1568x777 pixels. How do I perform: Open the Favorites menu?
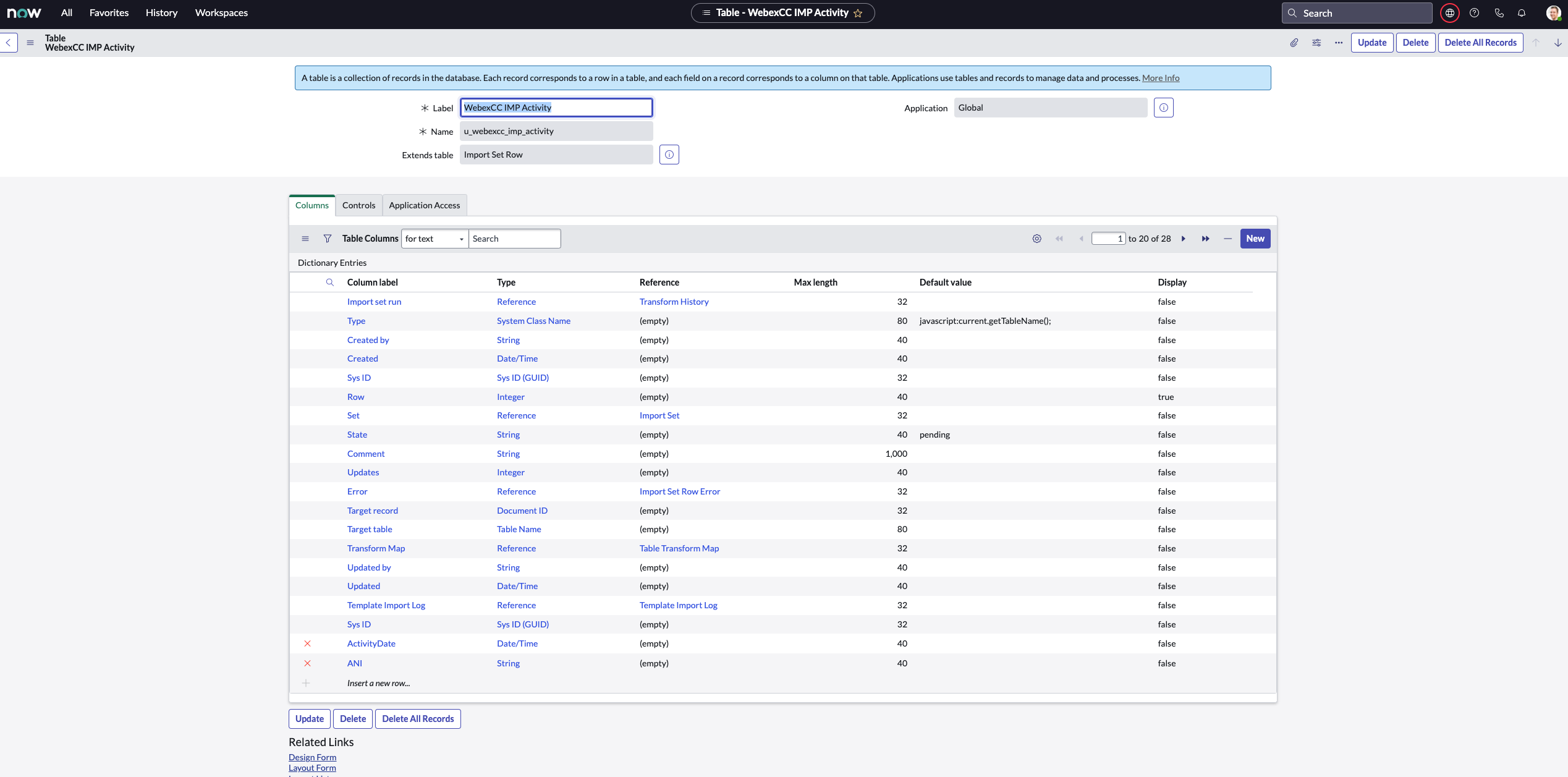[109, 13]
